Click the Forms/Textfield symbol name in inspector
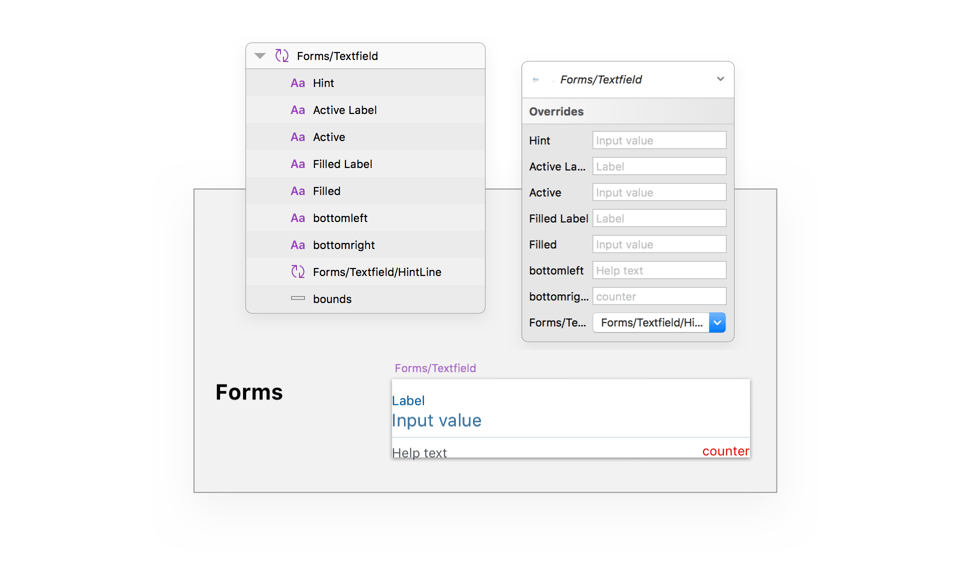This screenshot has width=970, height=561. tap(601, 79)
